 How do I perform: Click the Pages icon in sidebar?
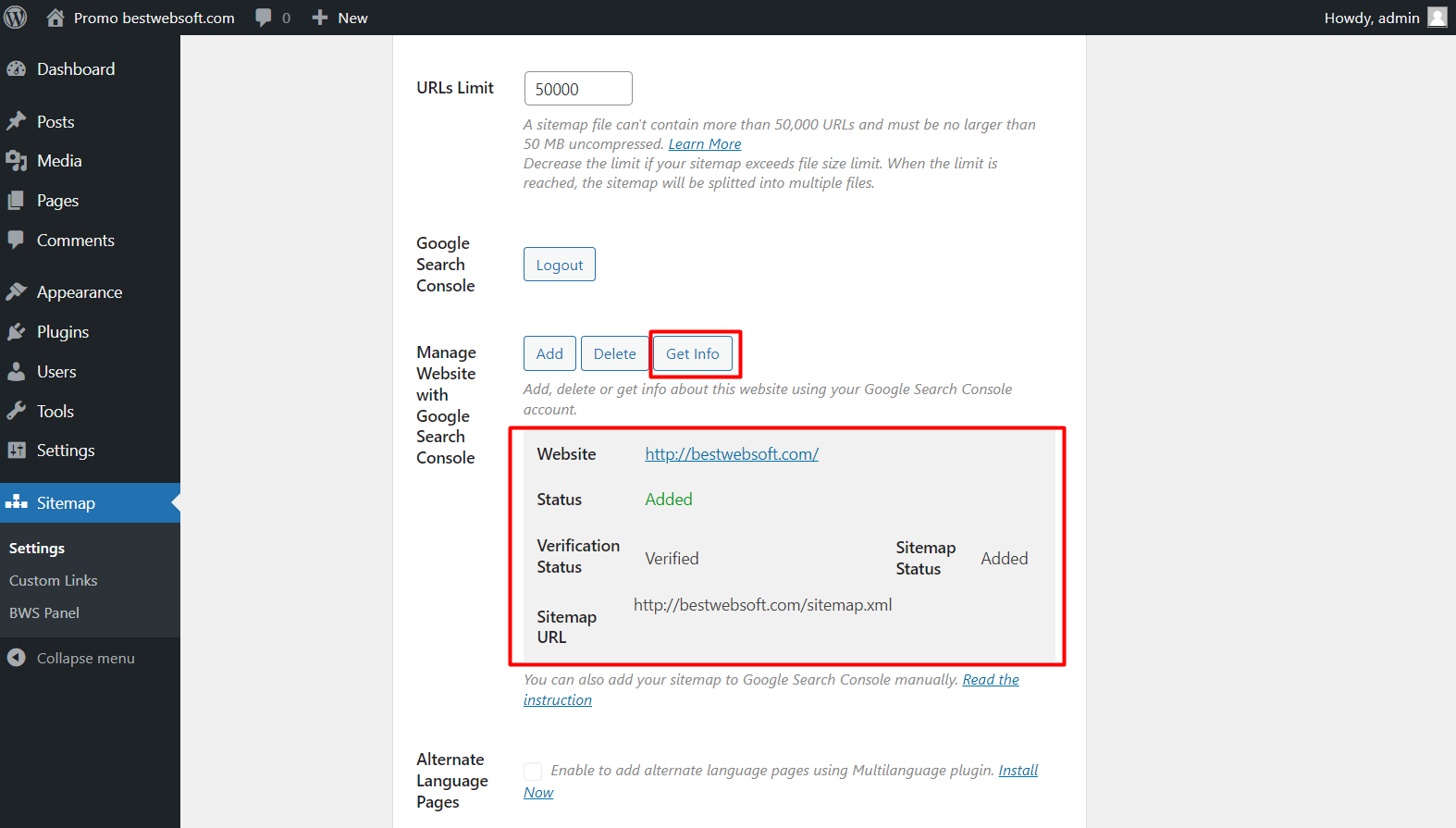click(x=17, y=201)
